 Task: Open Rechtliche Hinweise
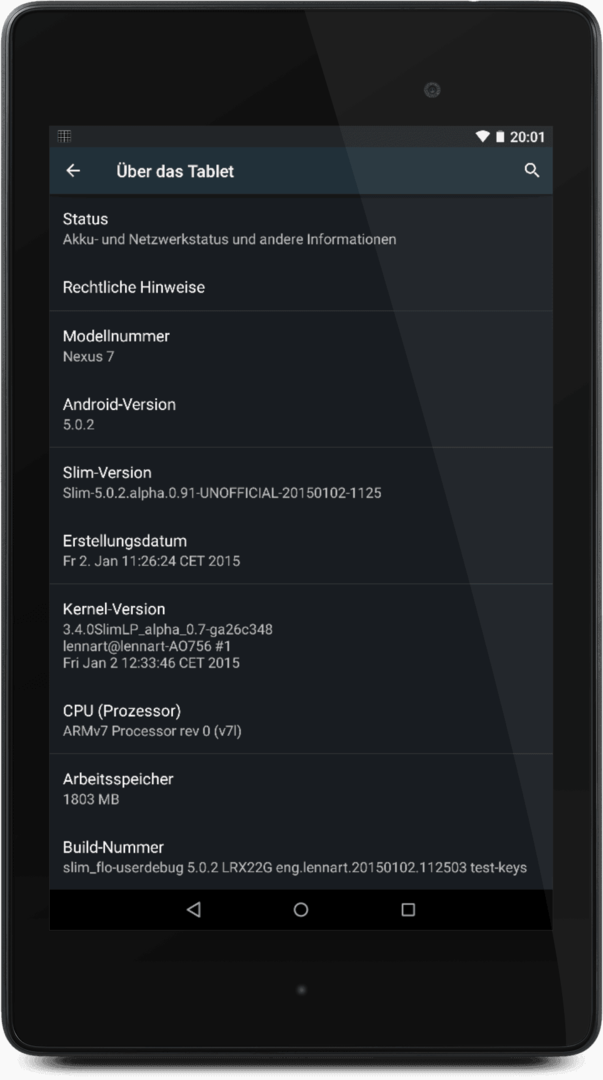301,287
